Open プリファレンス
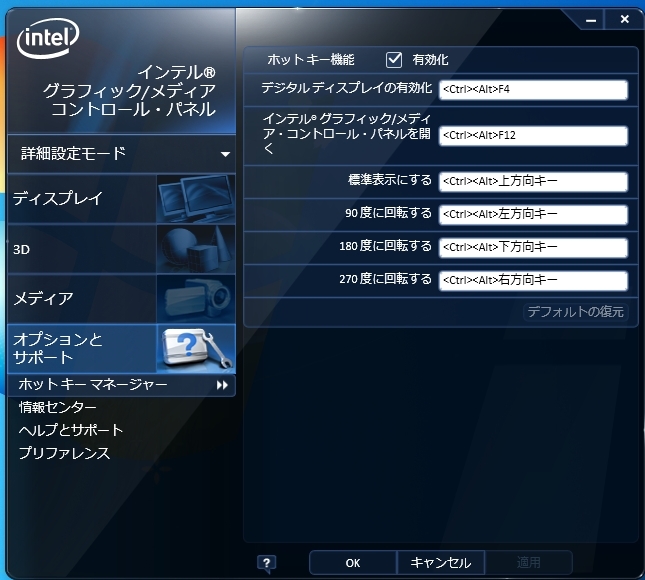This screenshot has height=580, width=645. click(x=64, y=453)
